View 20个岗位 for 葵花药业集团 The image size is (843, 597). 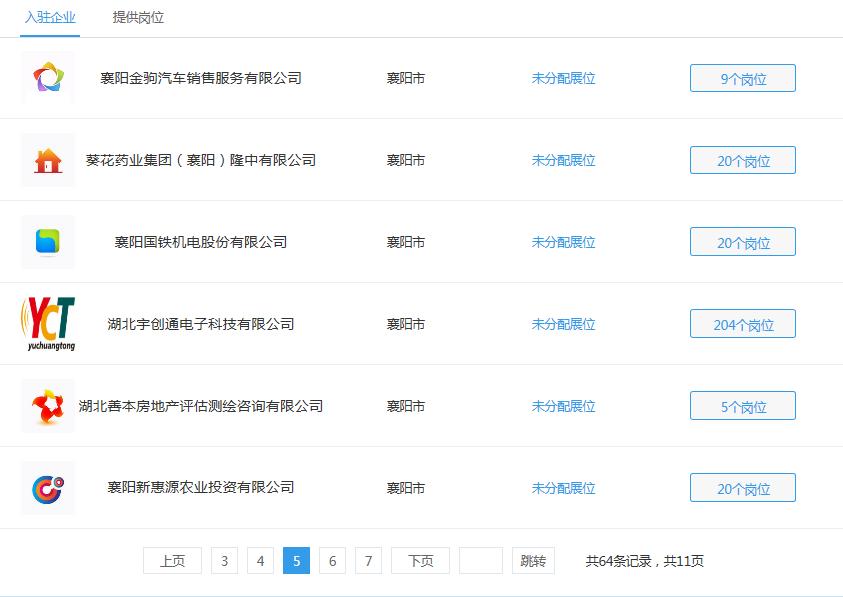coord(742,160)
